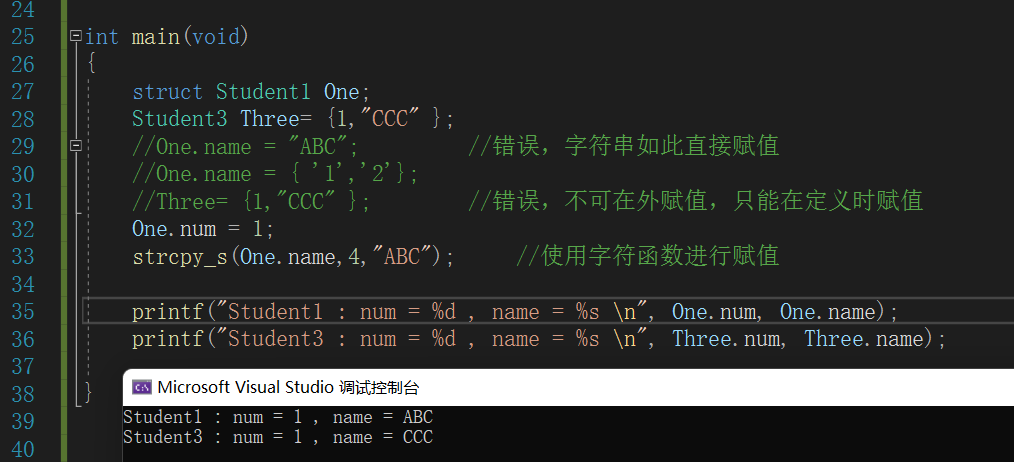The image size is (1014, 462).
Task: Click line number 33 in the gutter
Action: coord(23,256)
